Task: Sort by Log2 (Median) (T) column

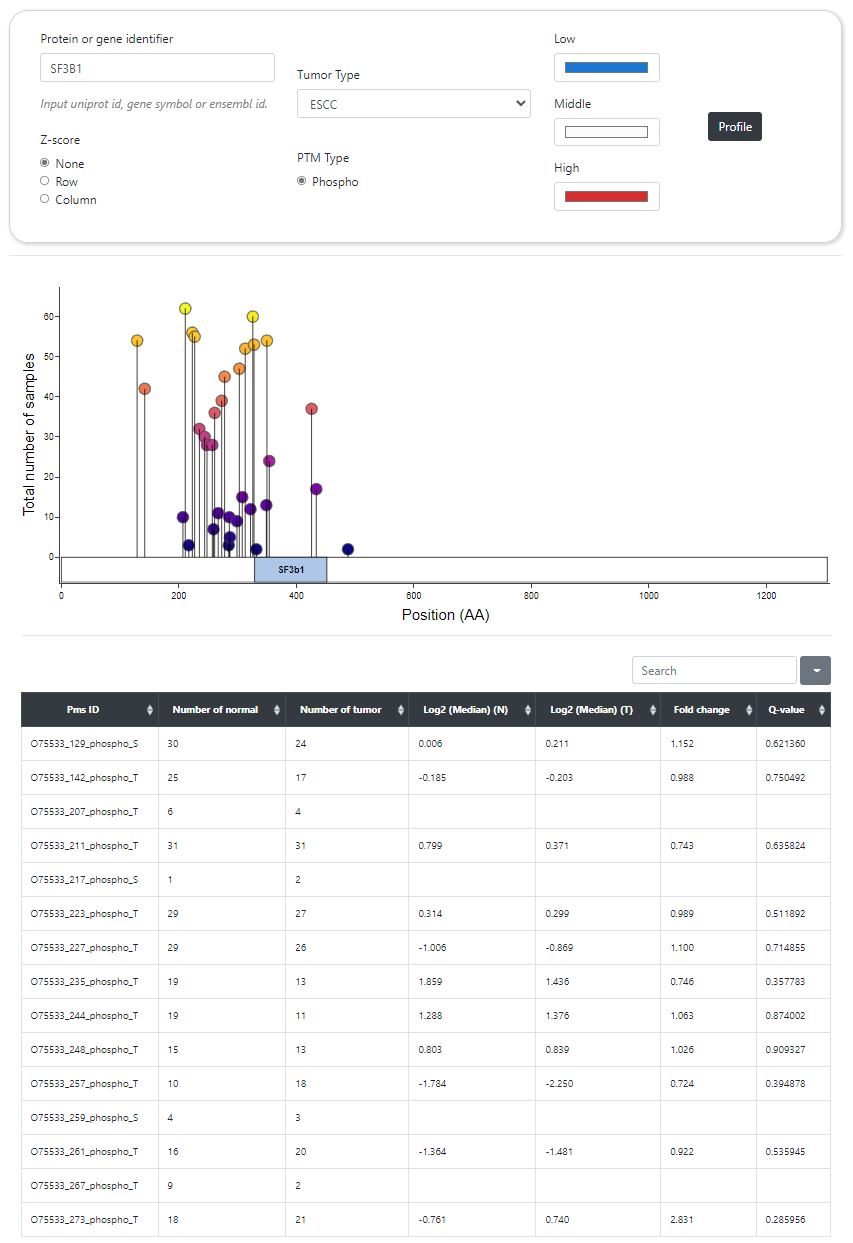Action: pyautogui.click(x=652, y=710)
